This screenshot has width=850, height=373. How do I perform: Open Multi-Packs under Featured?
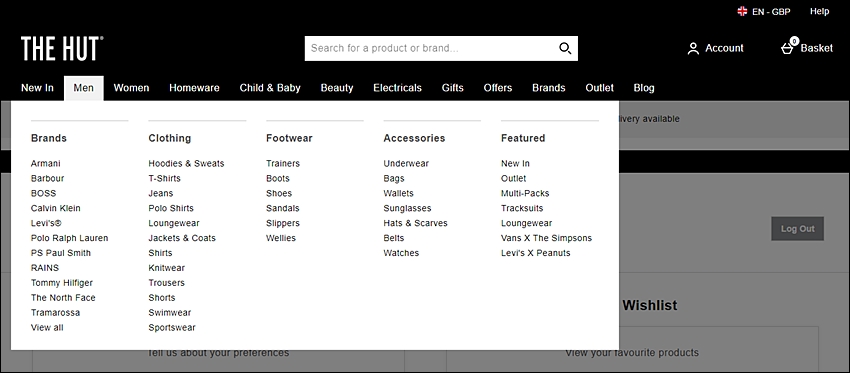click(x=525, y=194)
